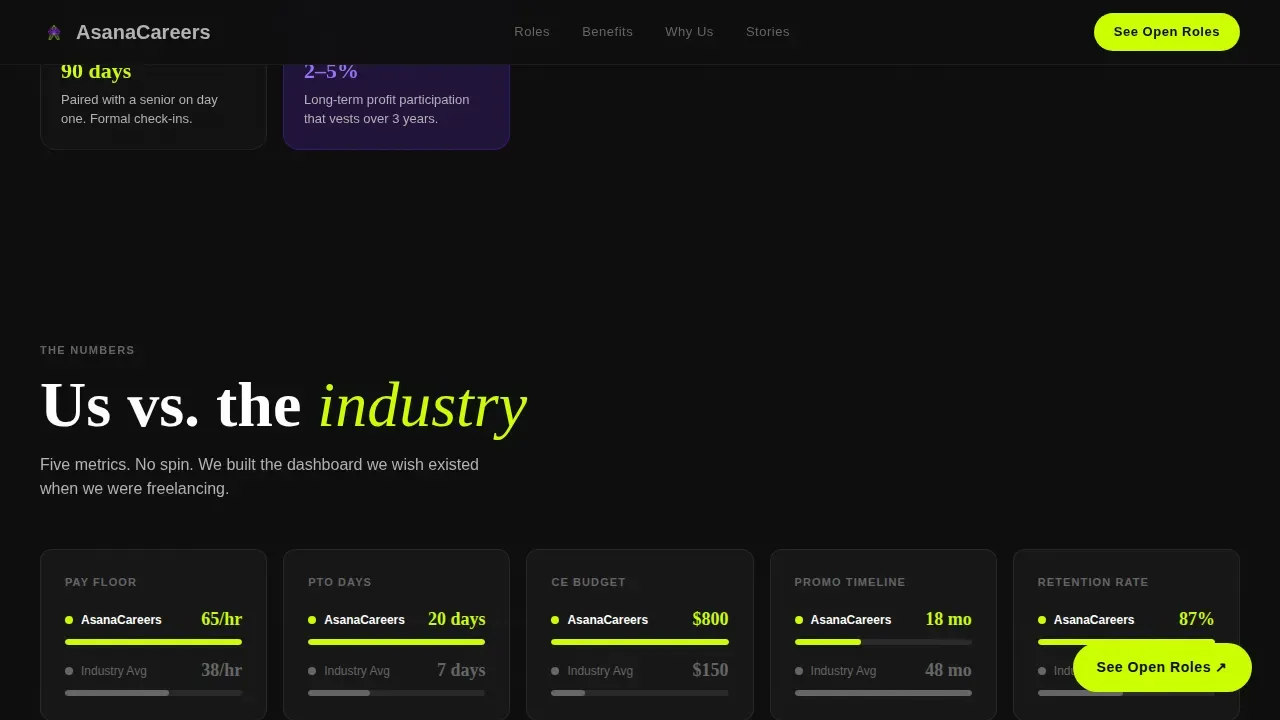Click the 48 mo industry promo value
The height and width of the screenshot is (720, 1280).
click(948, 670)
